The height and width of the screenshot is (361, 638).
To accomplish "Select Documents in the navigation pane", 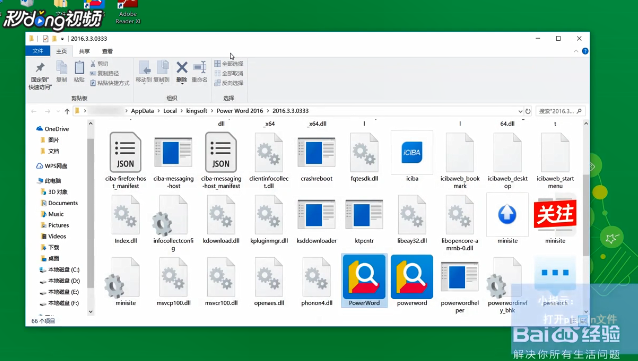I will coord(59,203).
